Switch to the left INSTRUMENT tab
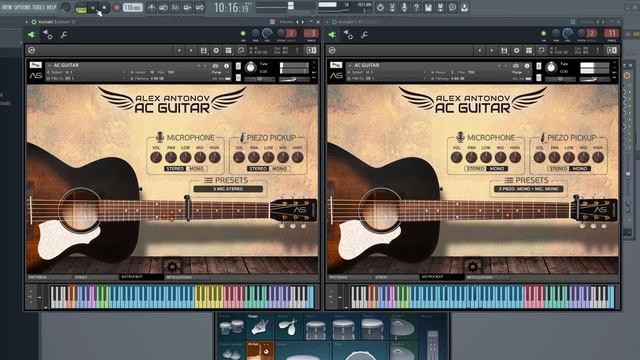 (141, 277)
